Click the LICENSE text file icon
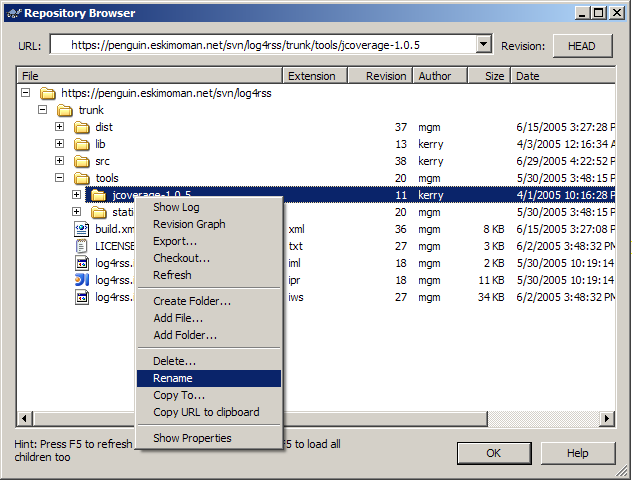Screen dimensions: 632x481 pyautogui.click(x=81, y=246)
